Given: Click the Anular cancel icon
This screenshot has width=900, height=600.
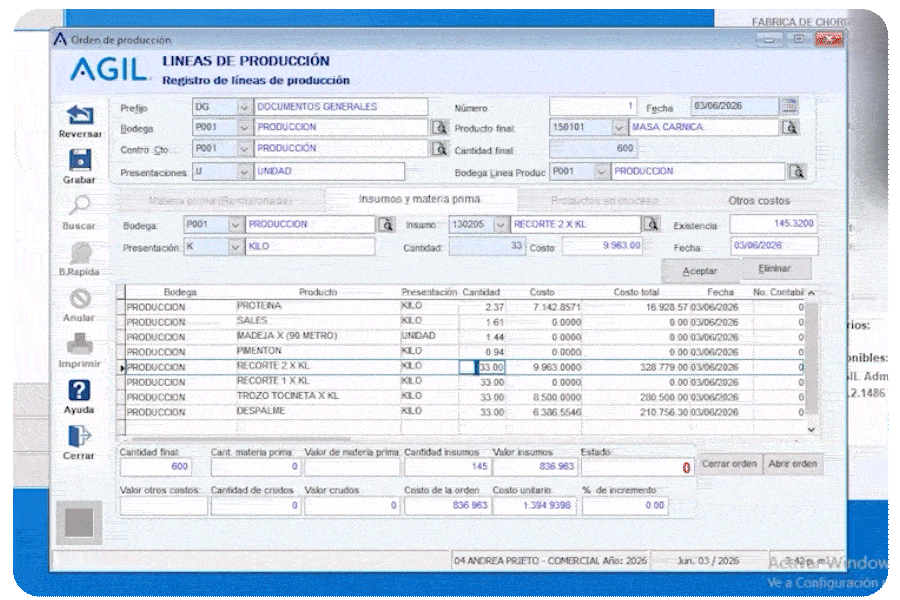Looking at the screenshot, I should tap(80, 299).
